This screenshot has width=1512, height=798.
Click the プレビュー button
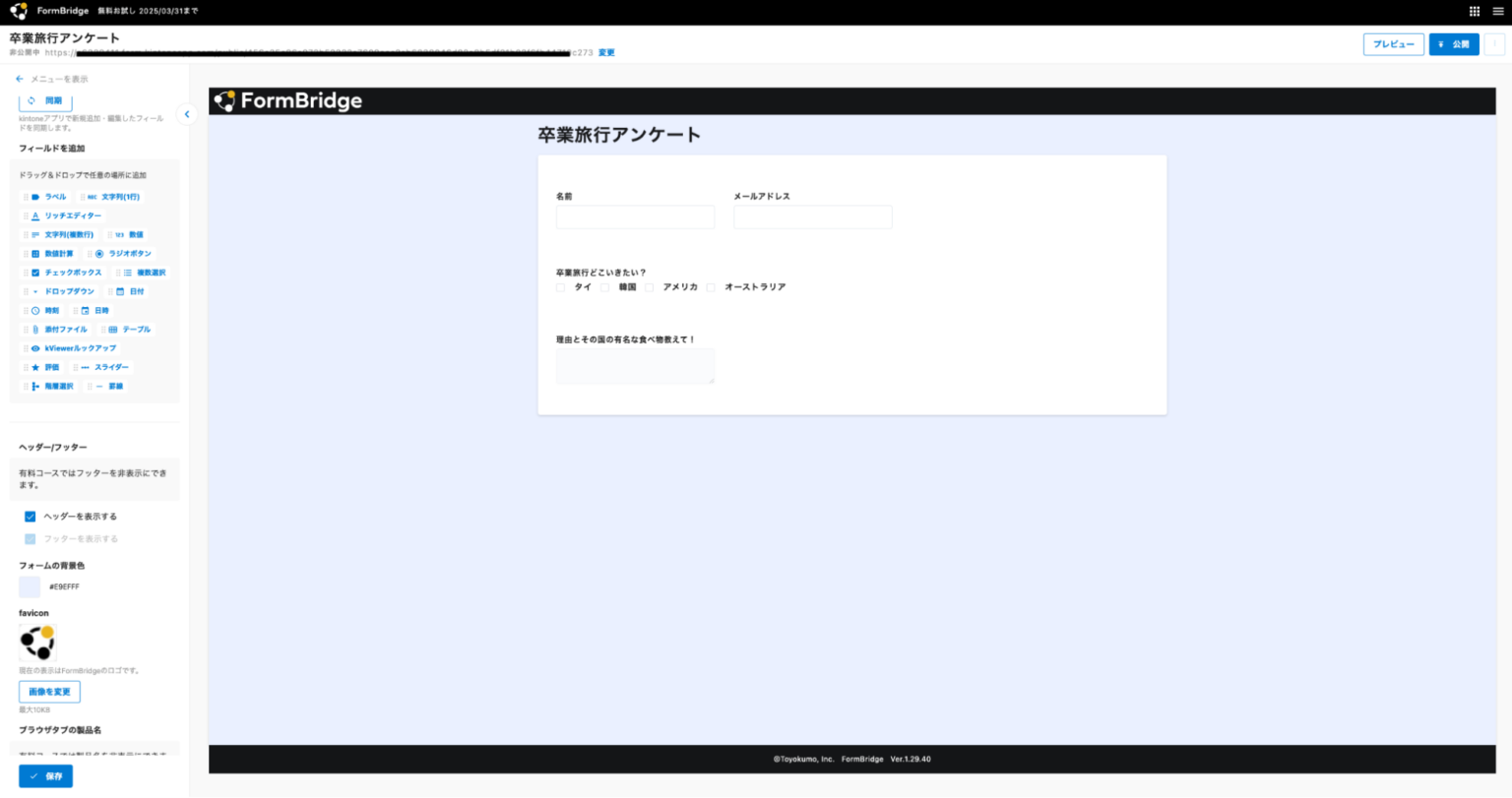[x=1393, y=43]
